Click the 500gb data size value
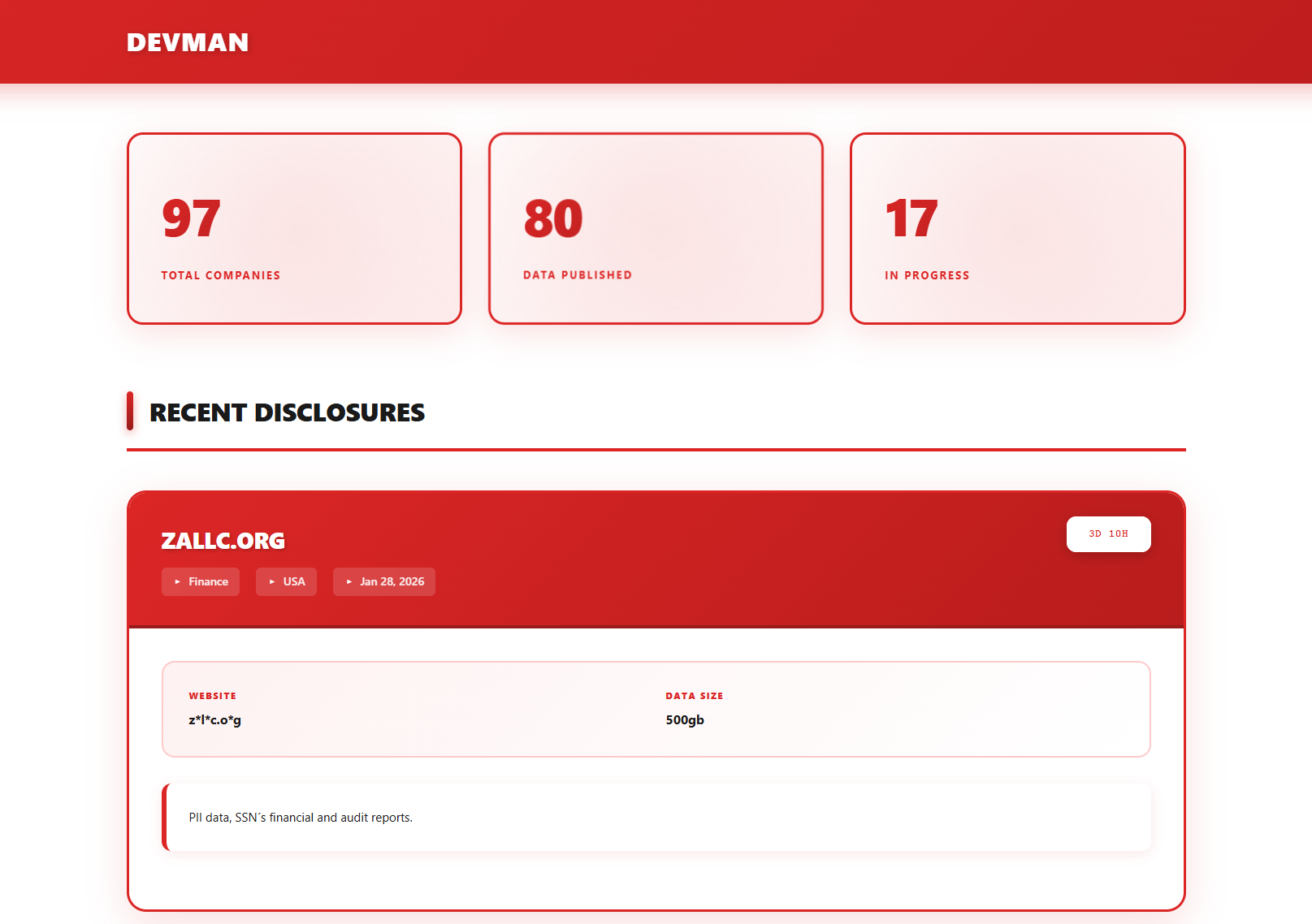 click(x=685, y=720)
